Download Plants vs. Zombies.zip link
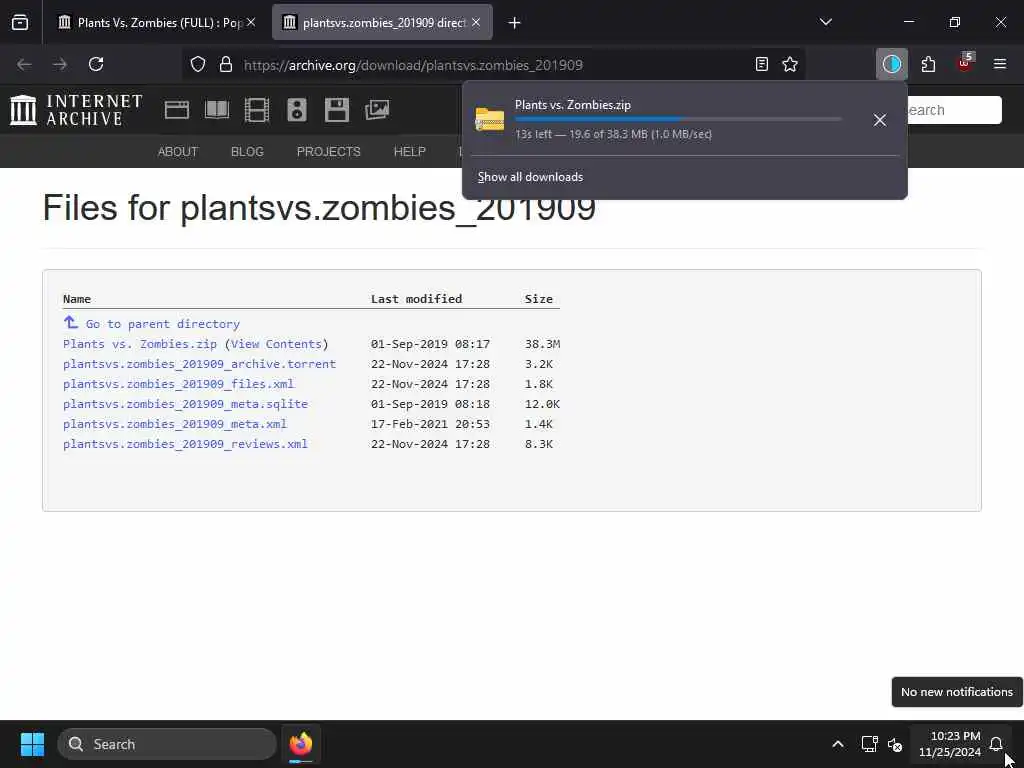 140,344
